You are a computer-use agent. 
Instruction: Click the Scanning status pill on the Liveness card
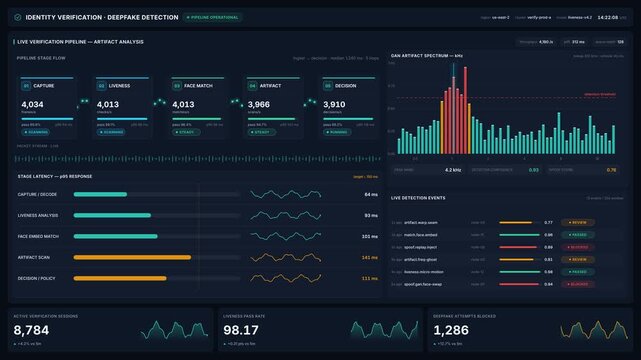[111, 132]
